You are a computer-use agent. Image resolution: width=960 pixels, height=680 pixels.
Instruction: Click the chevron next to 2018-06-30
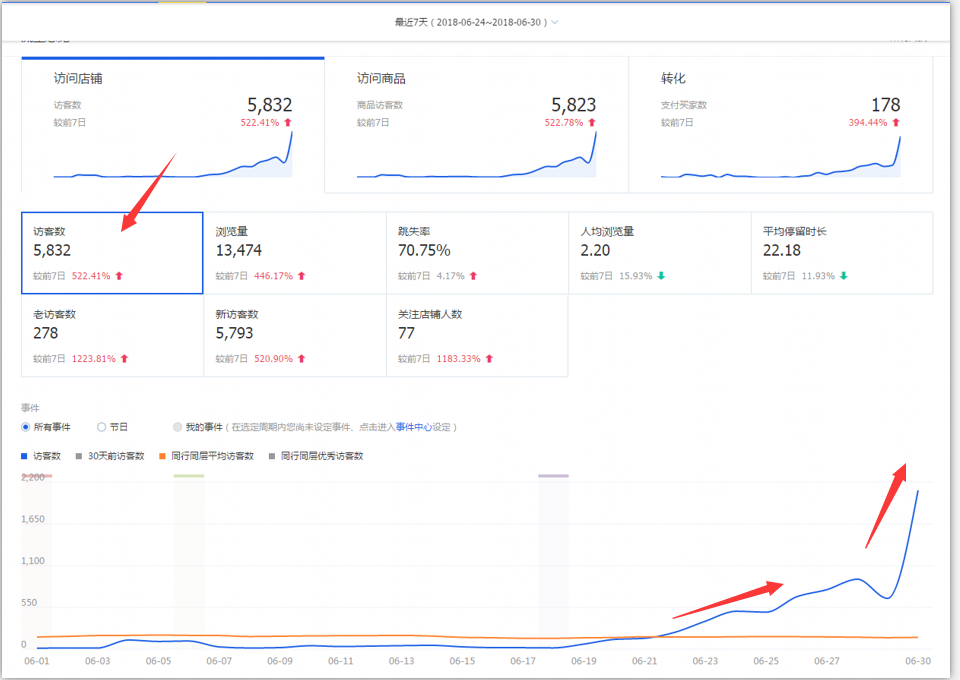(x=555, y=22)
